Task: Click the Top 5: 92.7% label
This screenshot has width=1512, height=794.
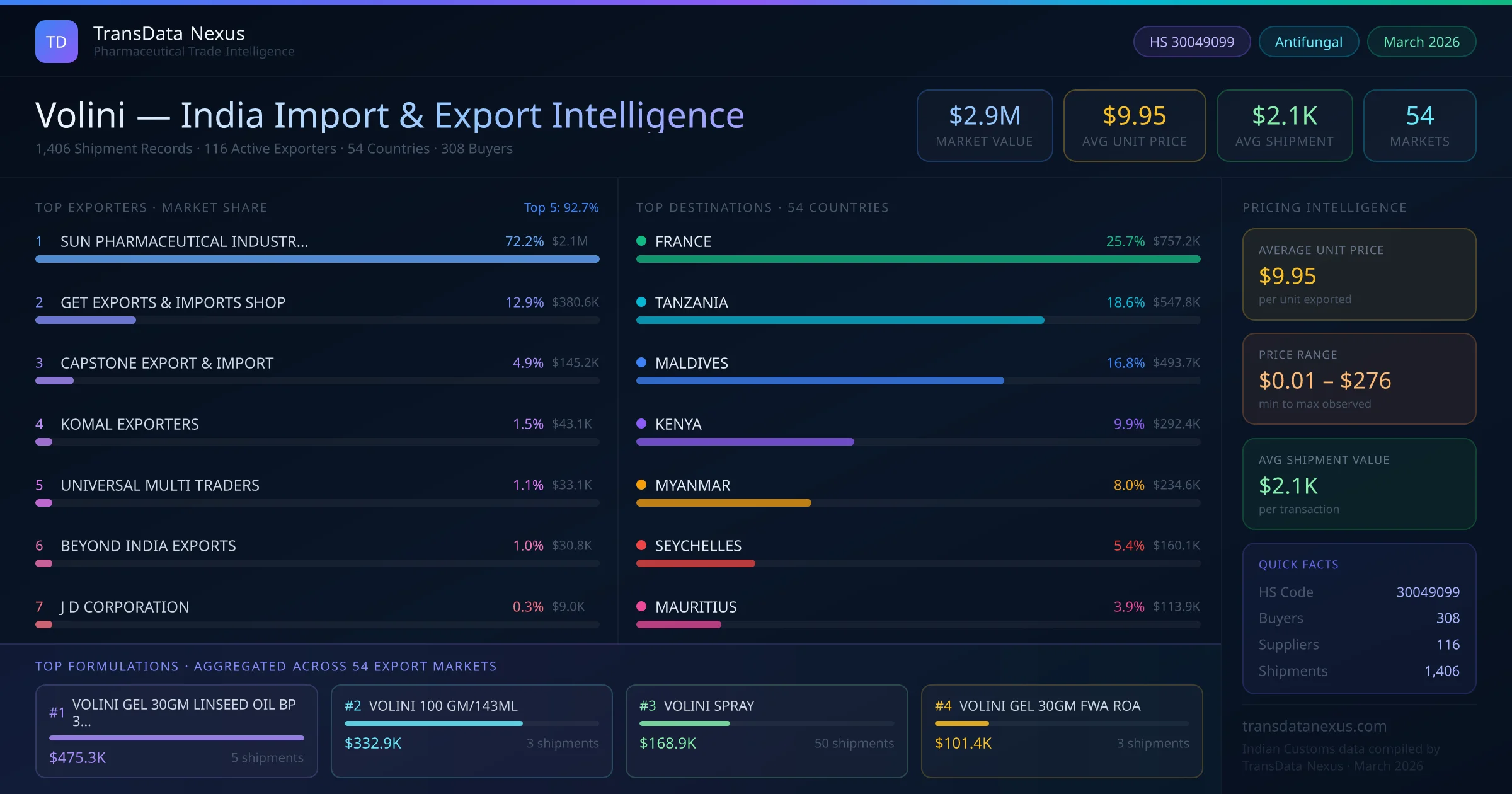Action: pos(561,207)
